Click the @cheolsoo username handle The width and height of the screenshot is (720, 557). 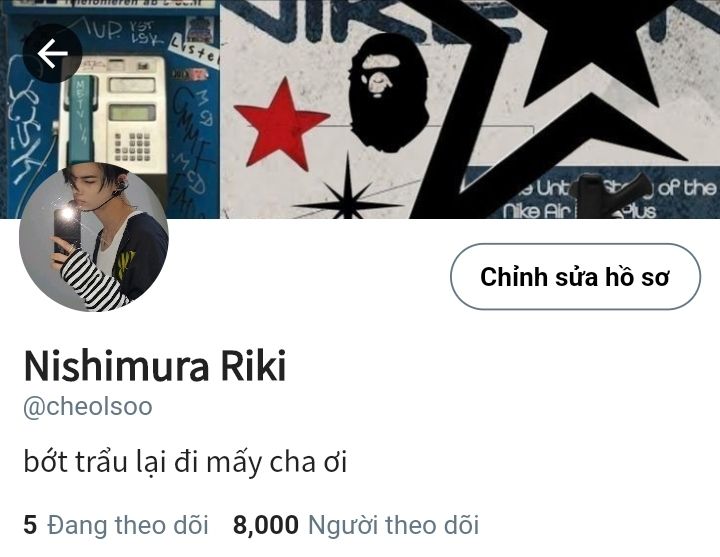pyautogui.click(x=88, y=406)
